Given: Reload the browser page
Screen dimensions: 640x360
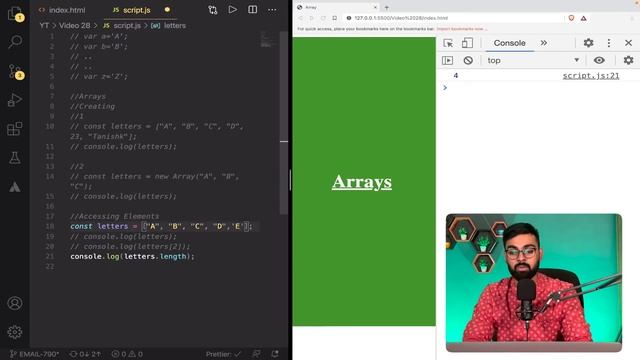Looking at the screenshot, I should coord(323,18).
